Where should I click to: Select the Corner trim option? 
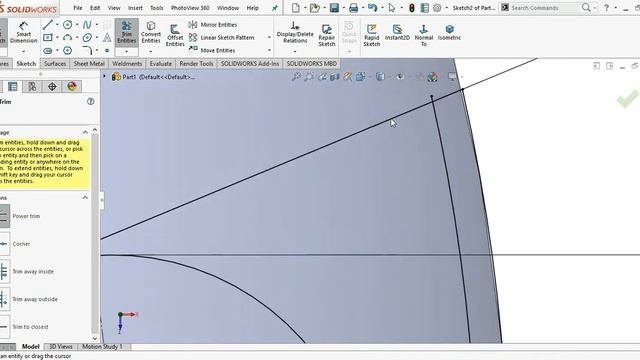coord(16,244)
